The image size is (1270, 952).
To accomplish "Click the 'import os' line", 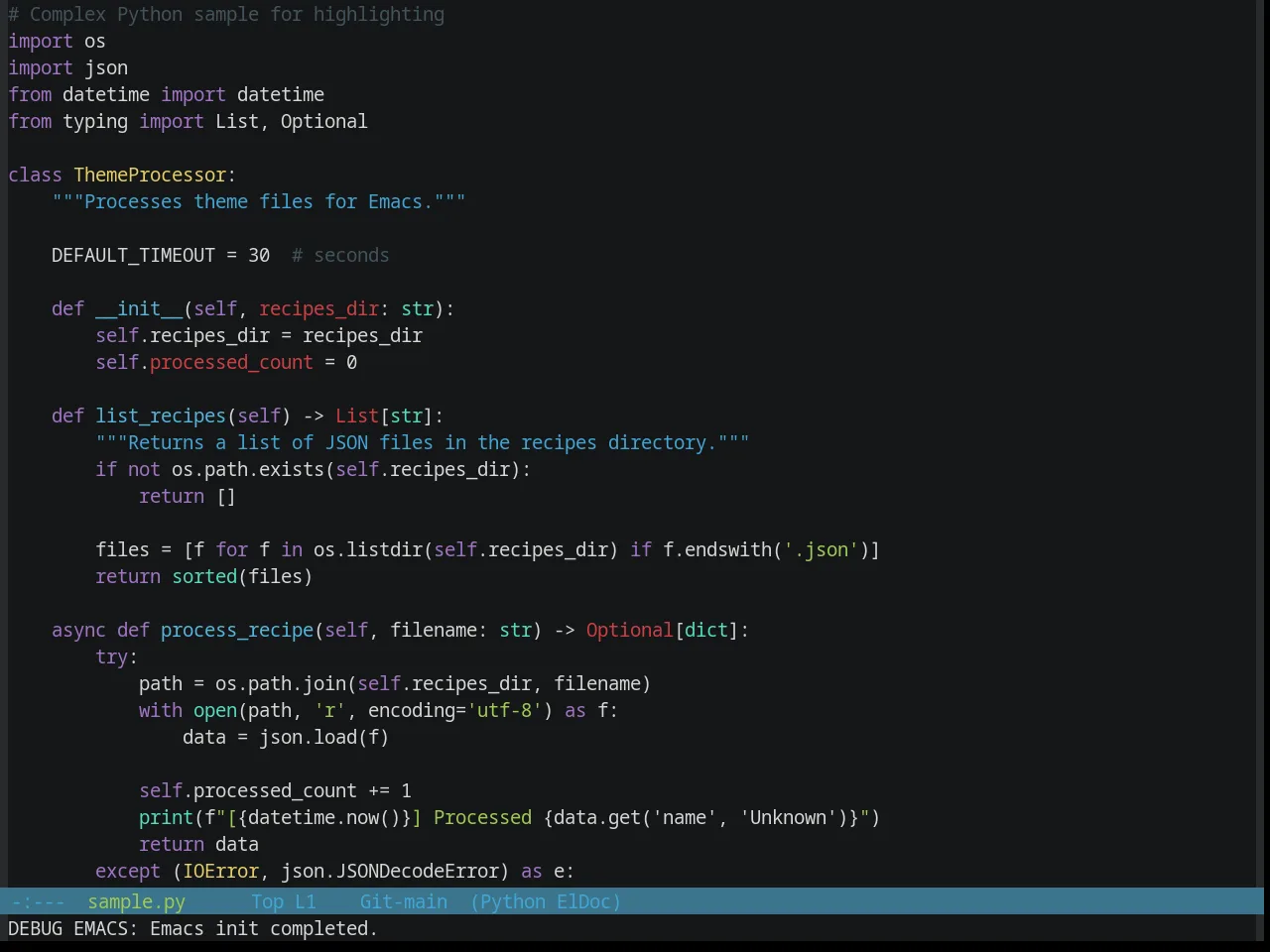I will (x=57, y=41).
